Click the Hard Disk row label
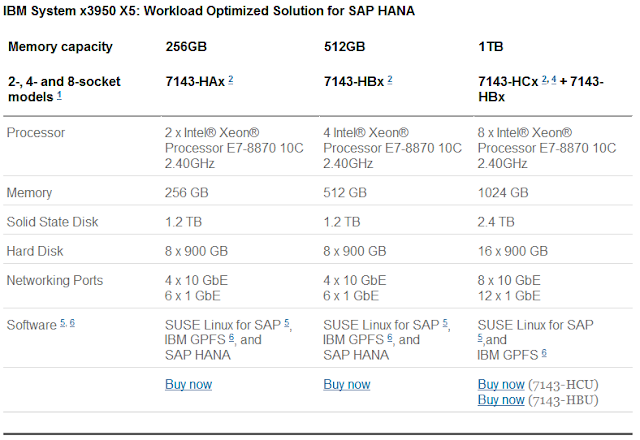Screen dimensions: 640x440 point(35,251)
